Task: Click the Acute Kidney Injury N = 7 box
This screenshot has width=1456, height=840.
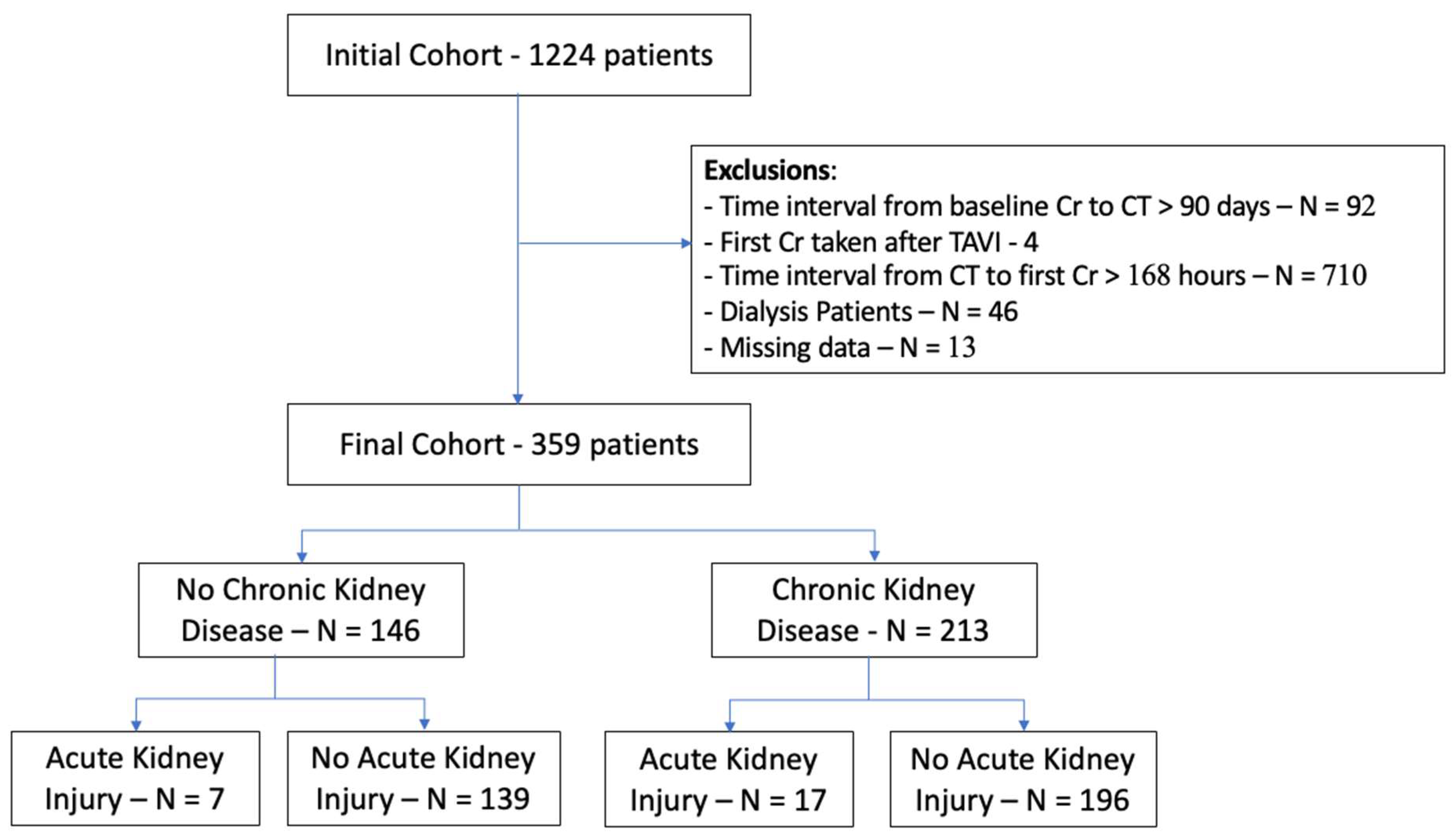Action: pyautogui.click(x=135, y=778)
